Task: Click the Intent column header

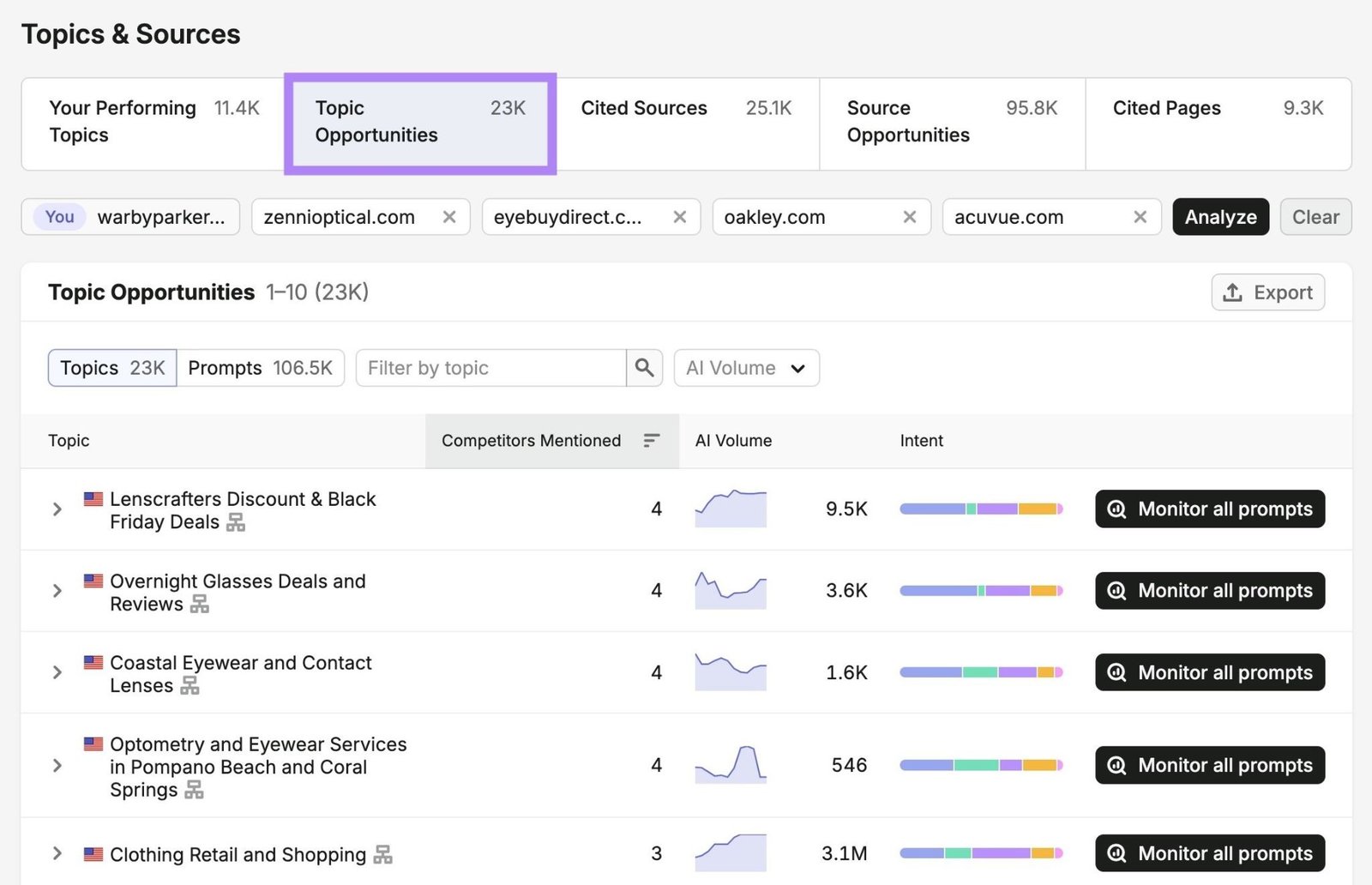Action: 922,441
